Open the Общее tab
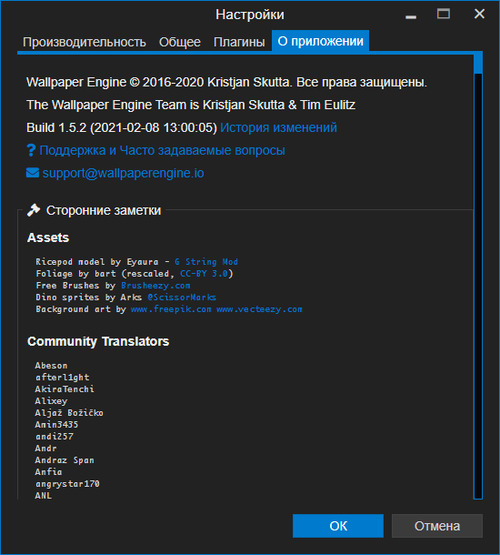 click(x=180, y=42)
